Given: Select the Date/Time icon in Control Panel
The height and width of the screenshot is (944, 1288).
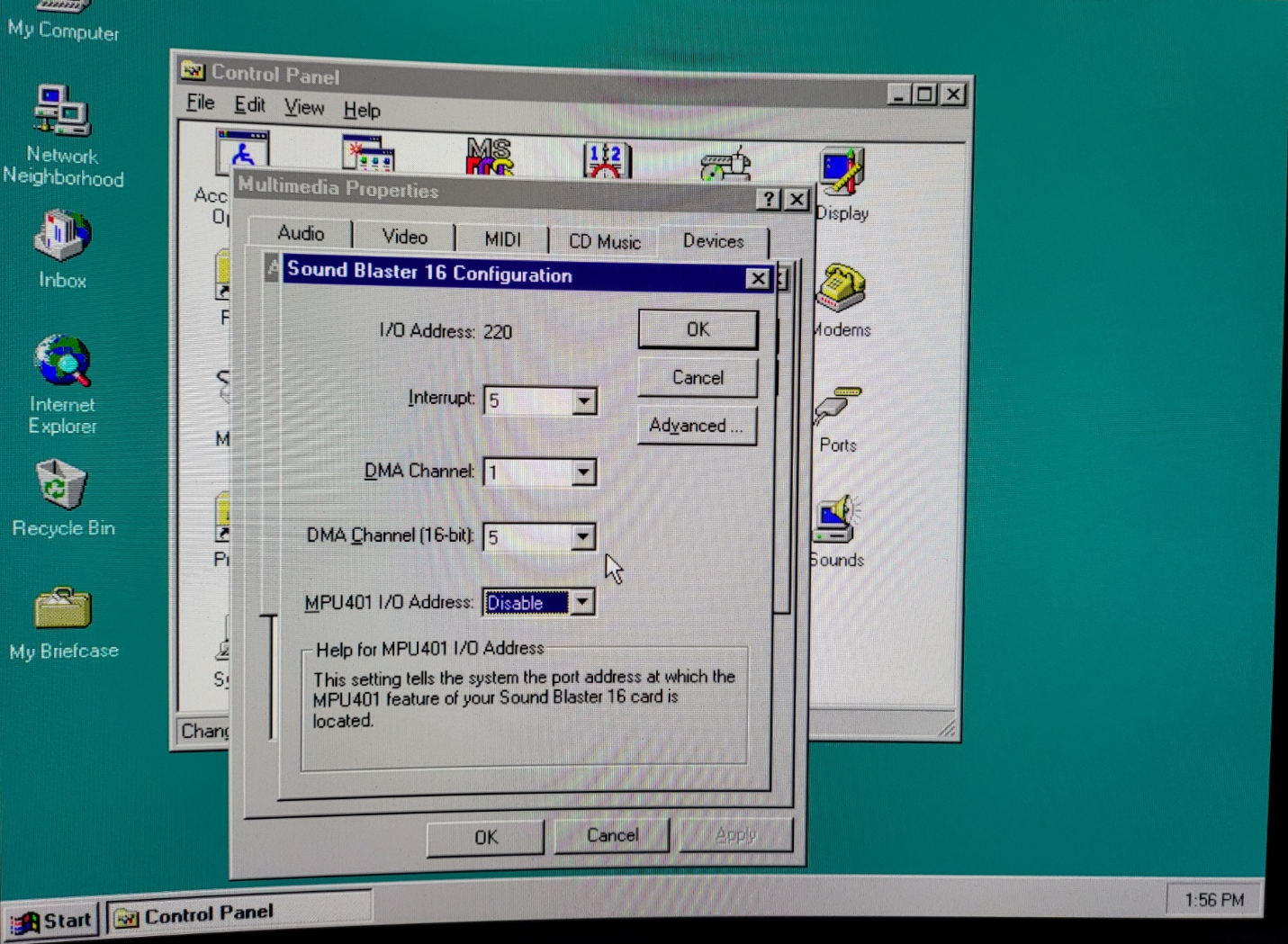Looking at the screenshot, I should coord(608,160).
